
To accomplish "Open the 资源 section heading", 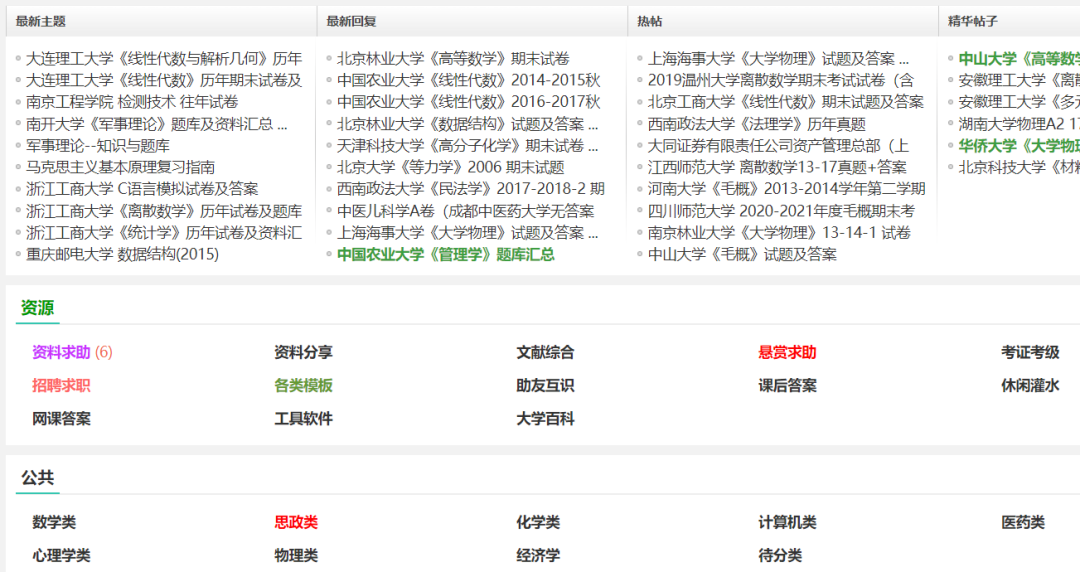I will (x=37, y=308).
